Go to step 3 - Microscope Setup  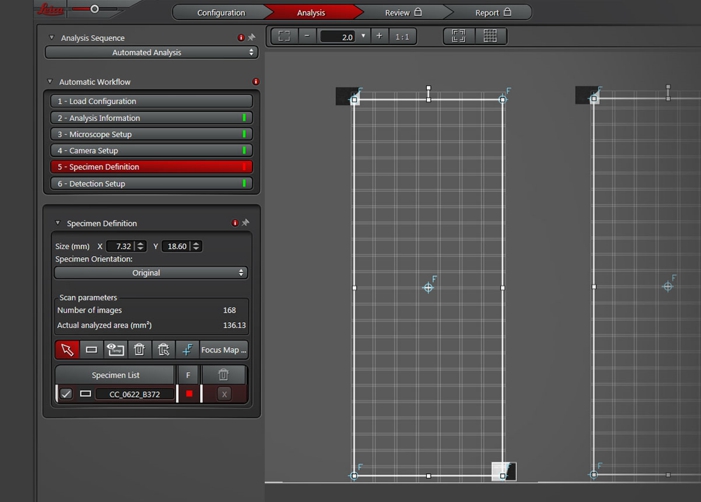coord(150,134)
